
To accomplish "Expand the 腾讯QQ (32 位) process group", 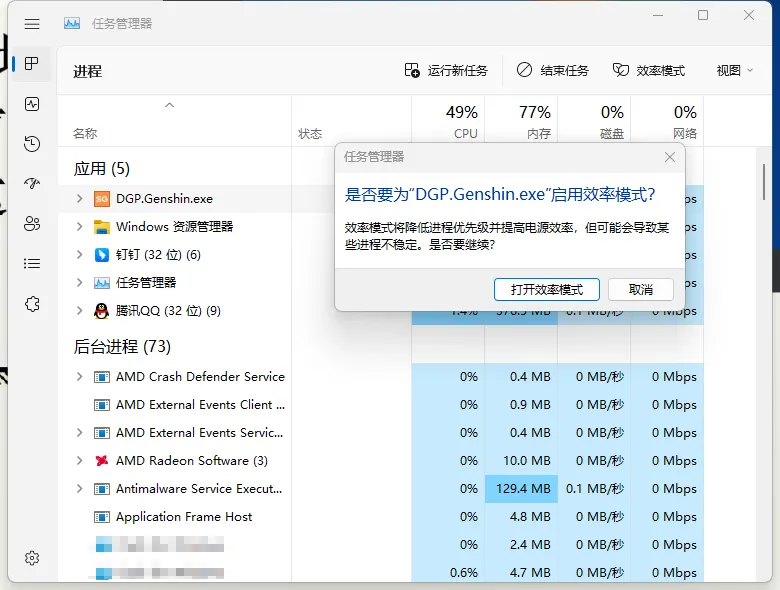I will [x=79, y=311].
